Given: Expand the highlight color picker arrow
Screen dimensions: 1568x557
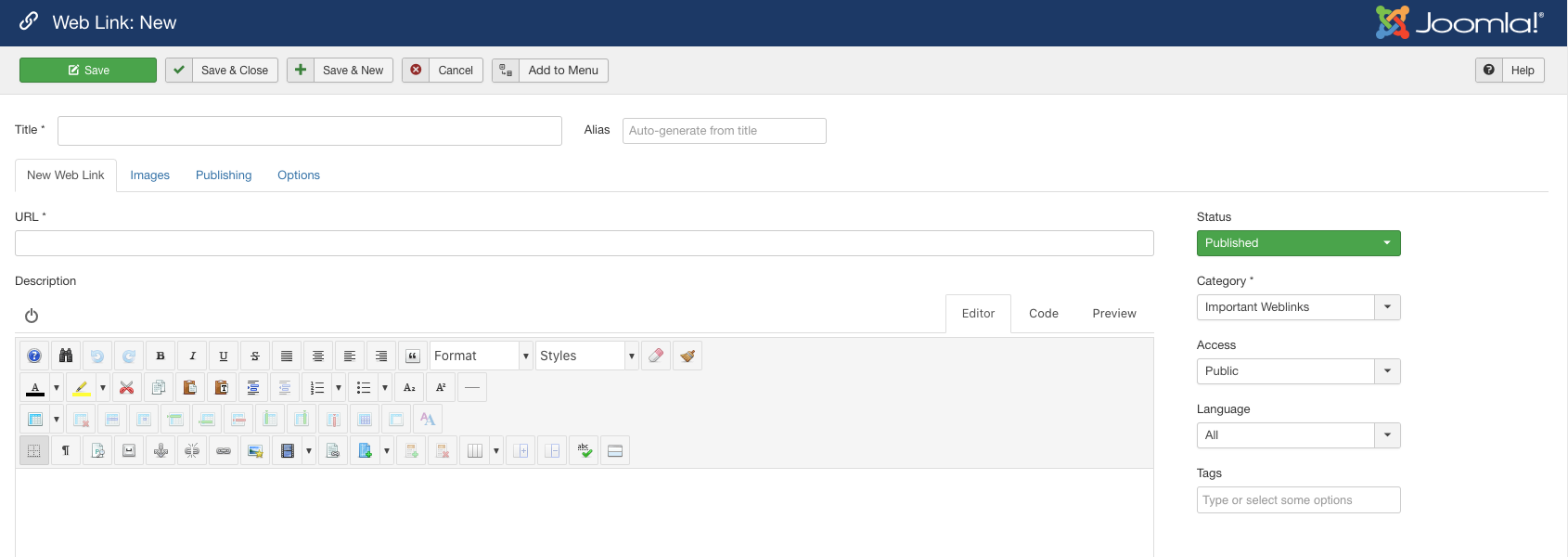Looking at the screenshot, I should point(103,387).
